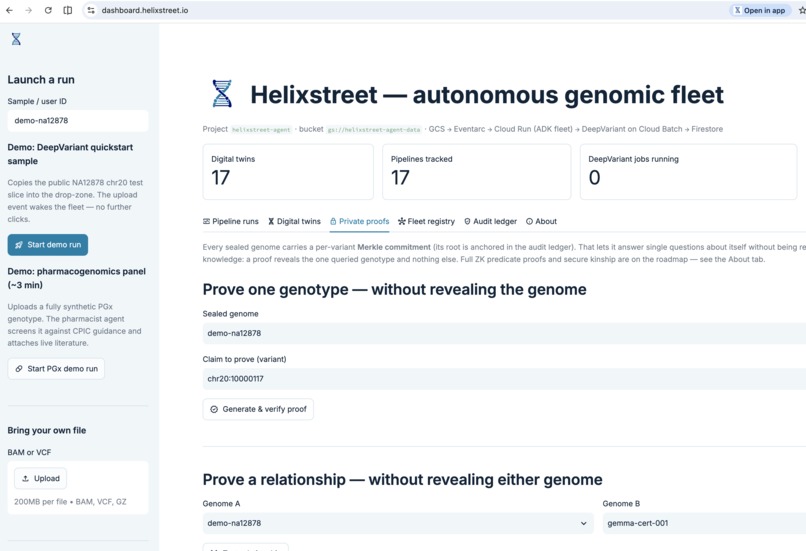
Task: Edit the Sample / user ID field
Action: 78,121
